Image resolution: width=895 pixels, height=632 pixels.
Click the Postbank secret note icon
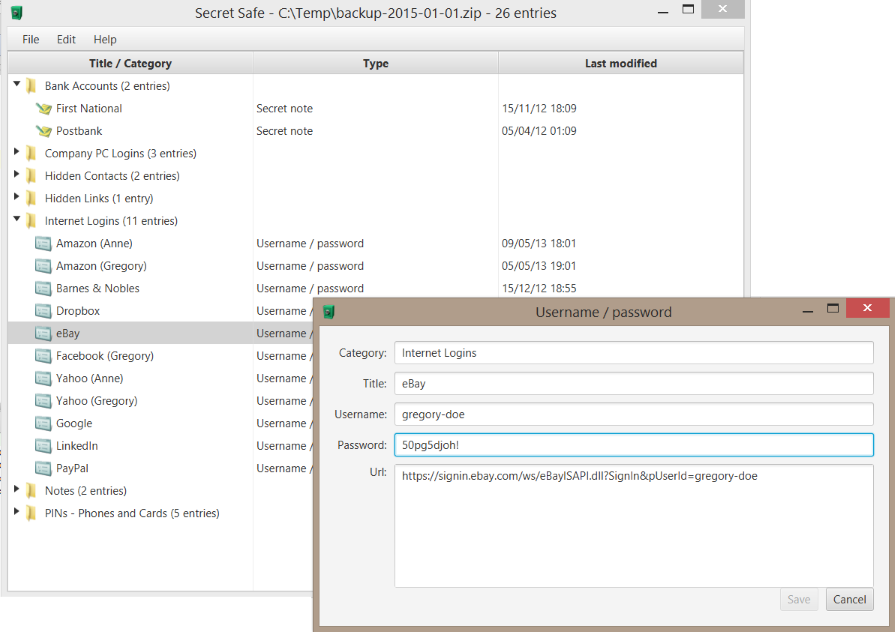click(x=43, y=131)
